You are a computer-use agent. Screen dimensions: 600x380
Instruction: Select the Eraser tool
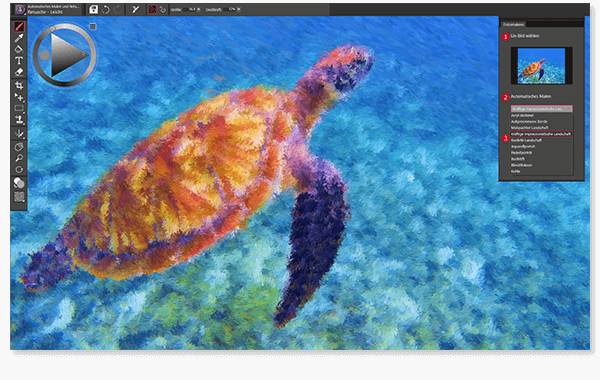tap(19, 72)
